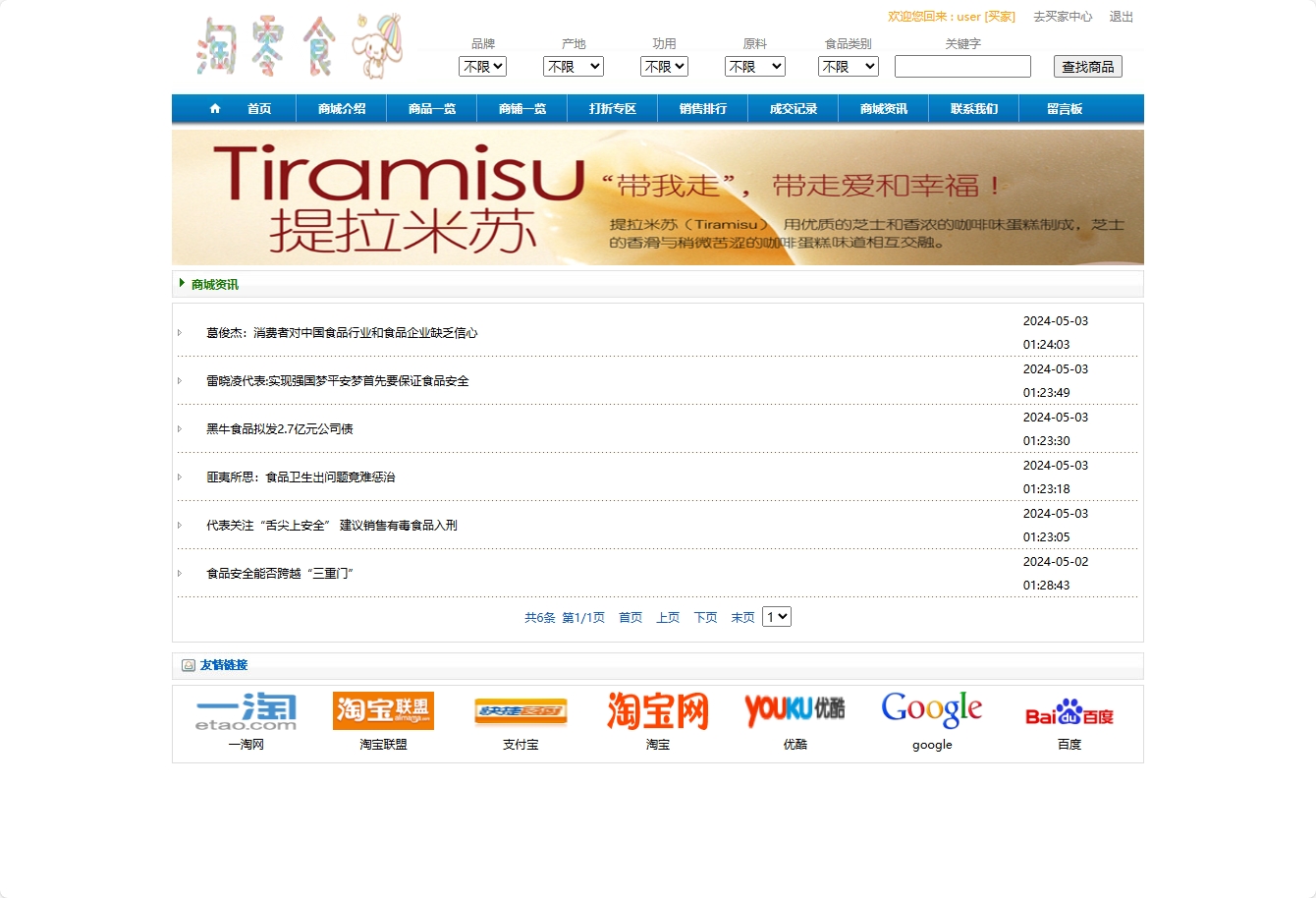Image resolution: width=1316 pixels, height=898 pixels.
Task: Click the 第1/1页 page indicator text
Action: point(583,618)
